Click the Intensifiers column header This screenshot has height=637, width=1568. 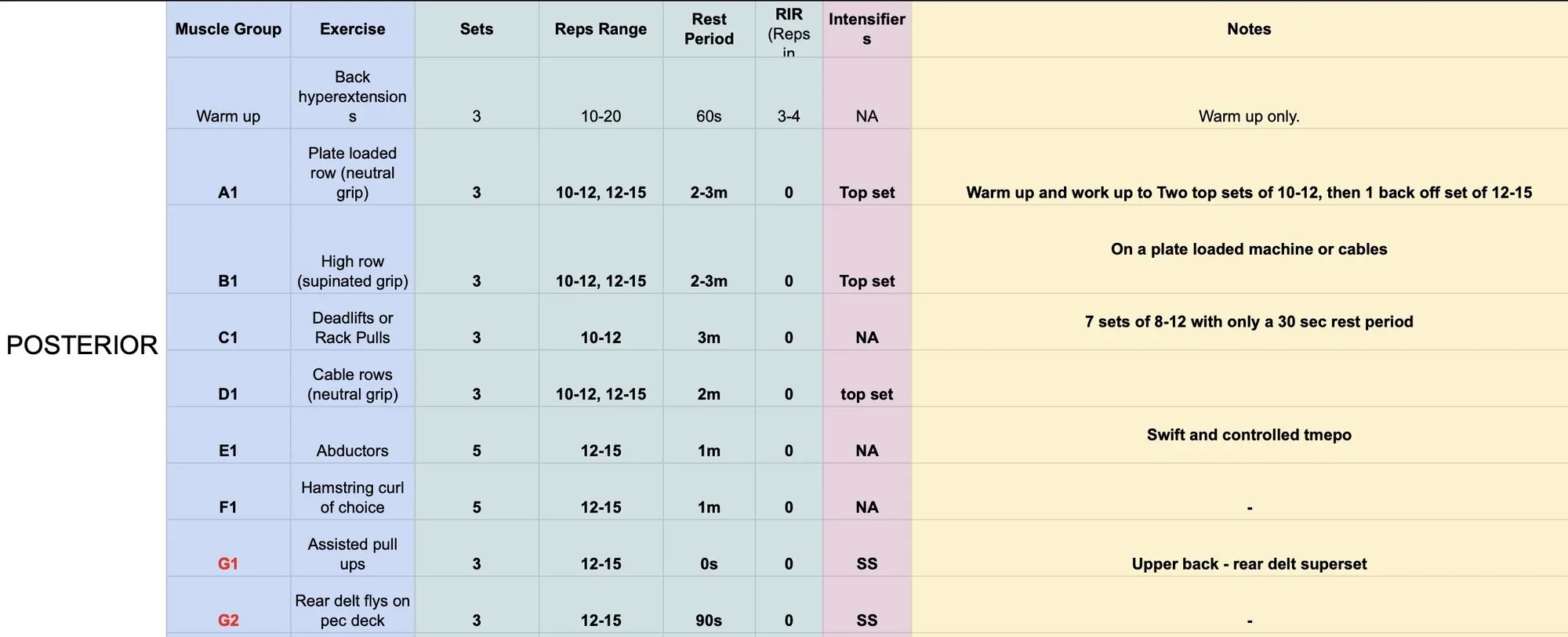866,29
